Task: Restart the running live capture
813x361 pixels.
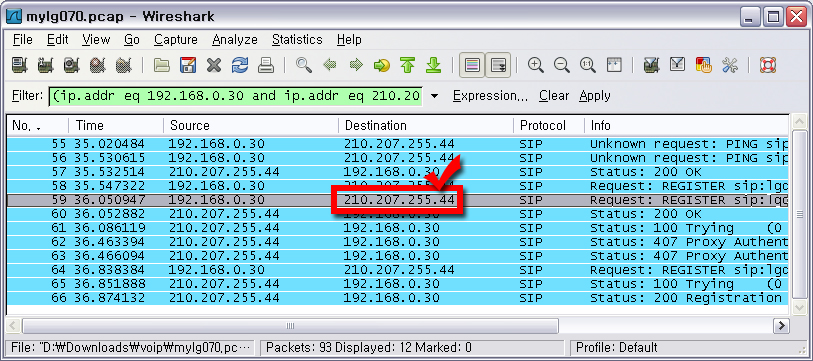Action: click(123, 65)
